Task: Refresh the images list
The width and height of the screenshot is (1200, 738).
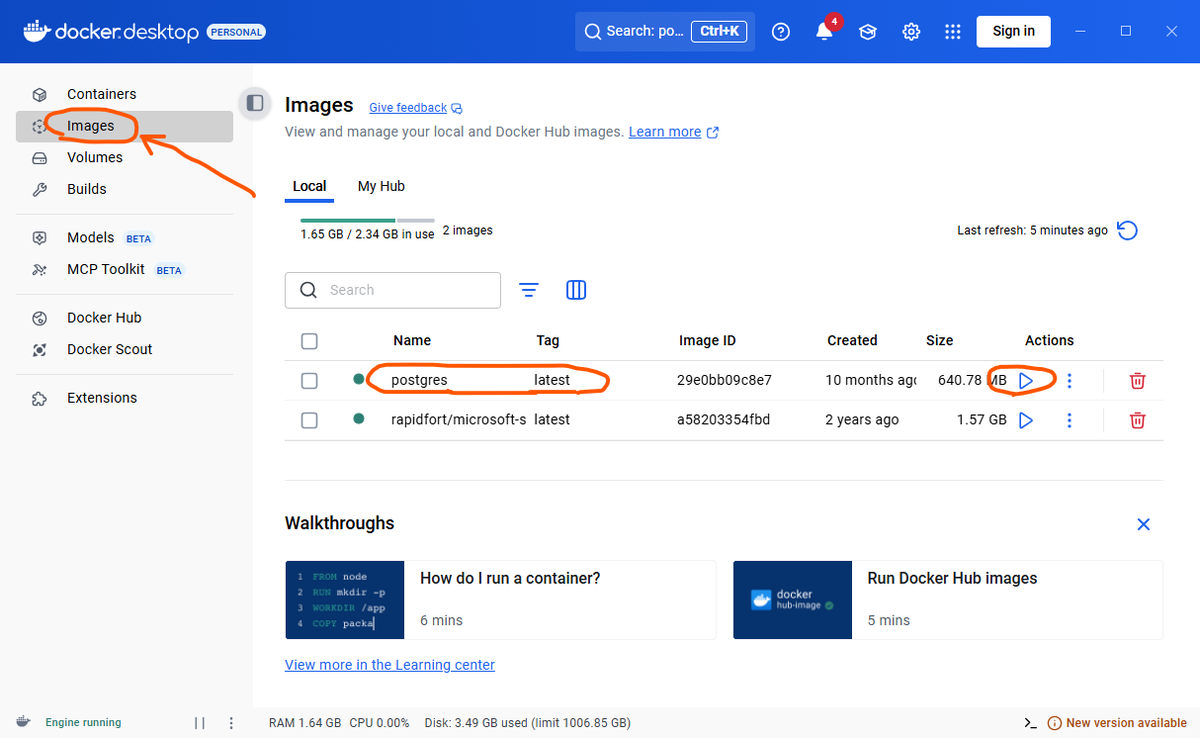Action: (1127, 231)
